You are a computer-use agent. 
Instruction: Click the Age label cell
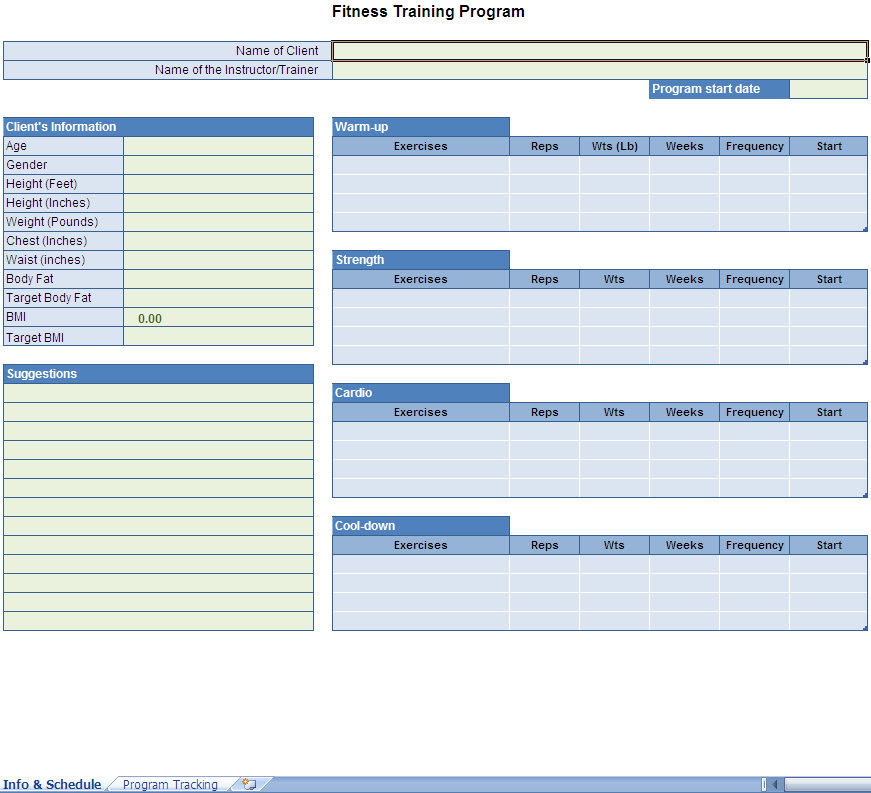point(63,146)
